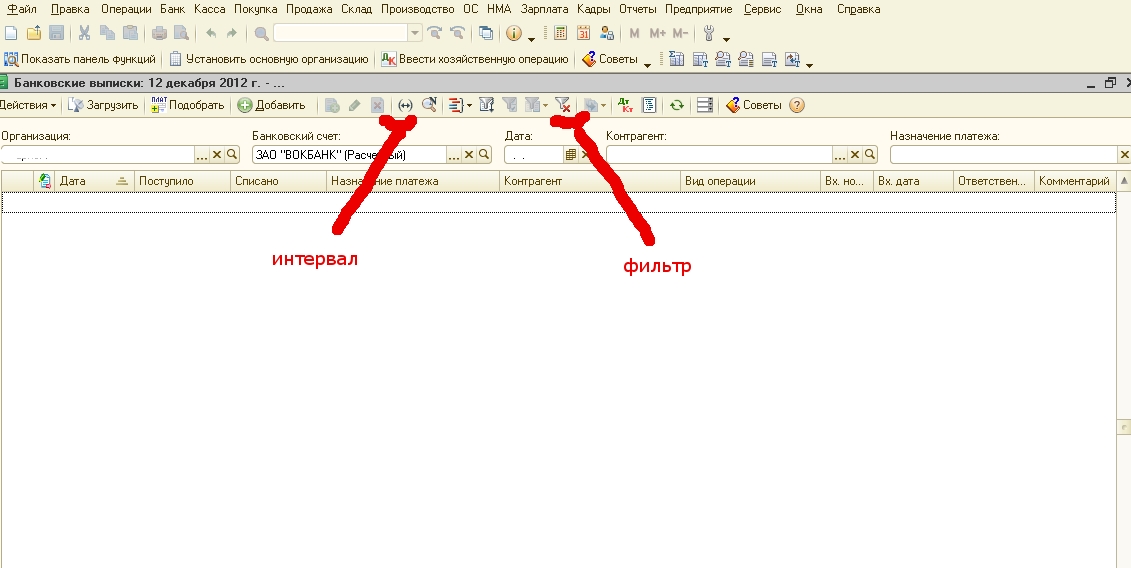This screenshot has height=568, width=1131.
Task: Open the Банк menu
Action: point(172,9)
